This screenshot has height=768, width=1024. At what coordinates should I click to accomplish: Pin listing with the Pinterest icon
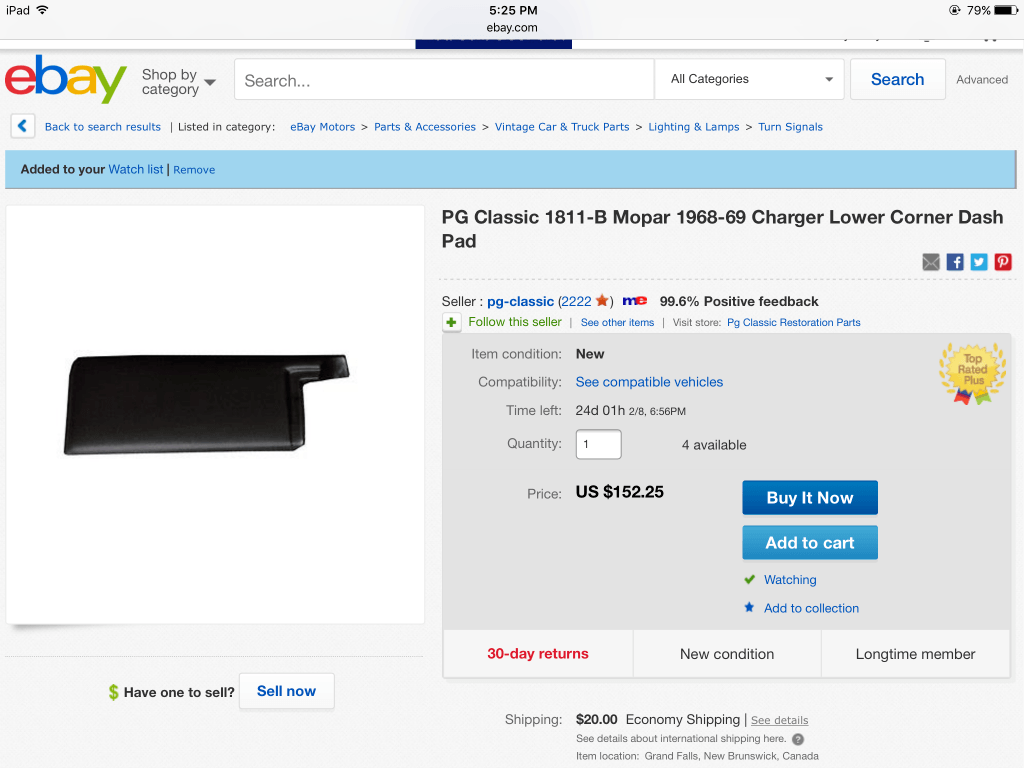pos(1003,262)
